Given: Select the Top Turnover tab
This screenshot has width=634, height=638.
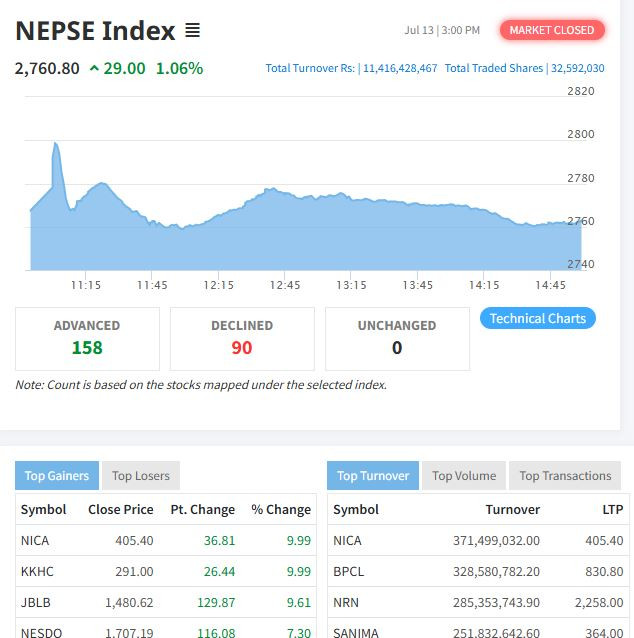Looking at the screenshot, I should (372, 476).
